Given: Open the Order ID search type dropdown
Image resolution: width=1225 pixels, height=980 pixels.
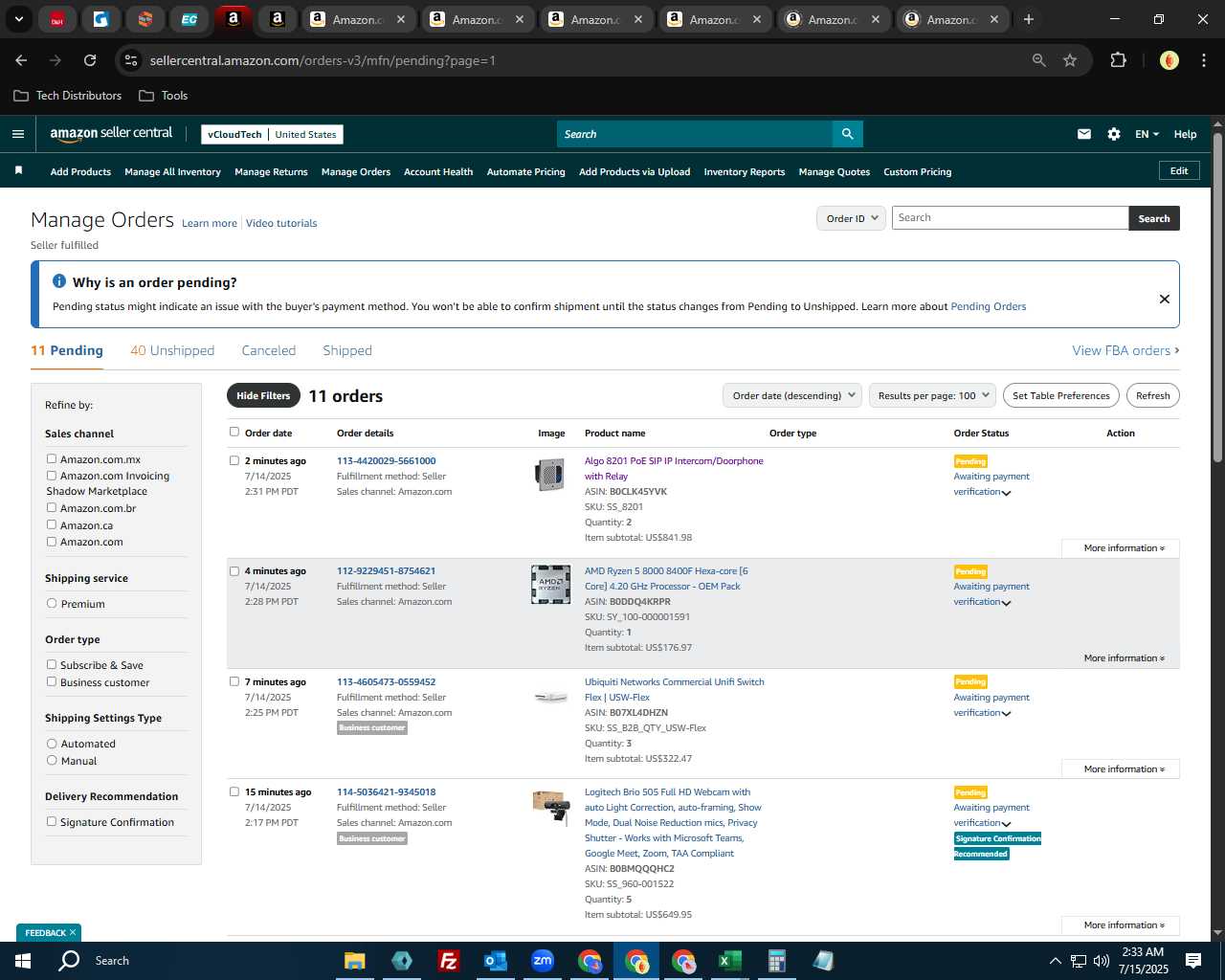Looking at the screenshot, I should 851,218.
